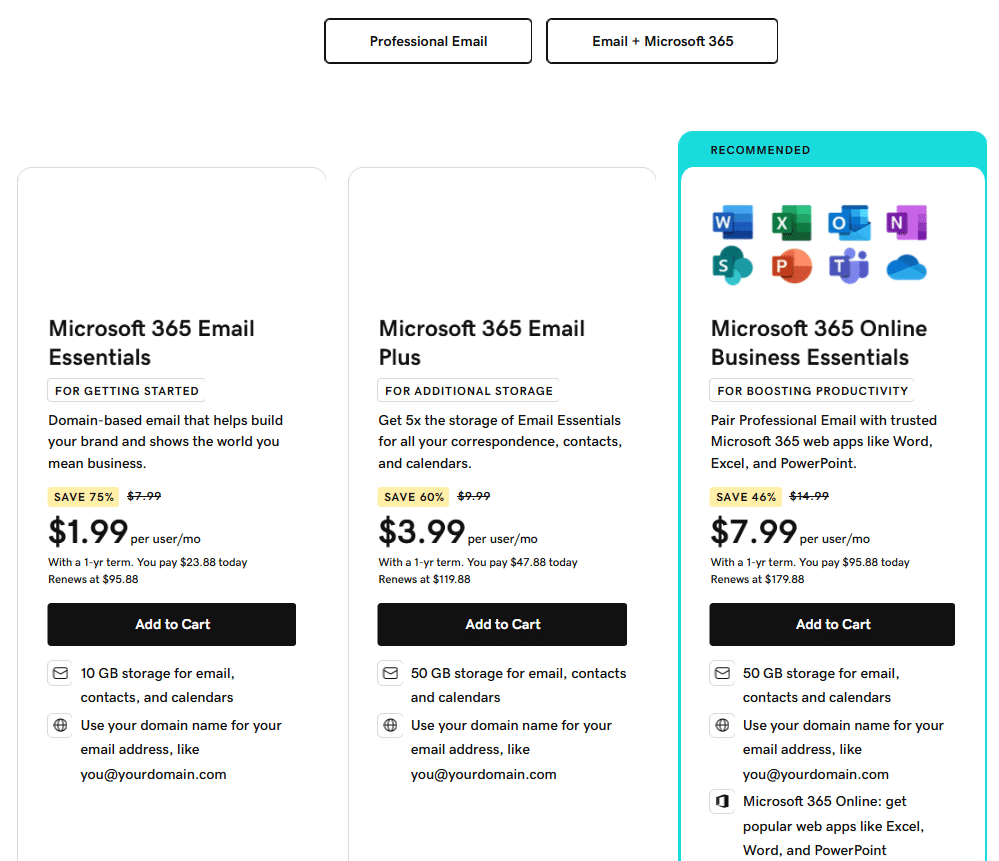Click the Microsoft OneNote app icon
This screenshot has height=861, width=999.
(x=907, y=222)
